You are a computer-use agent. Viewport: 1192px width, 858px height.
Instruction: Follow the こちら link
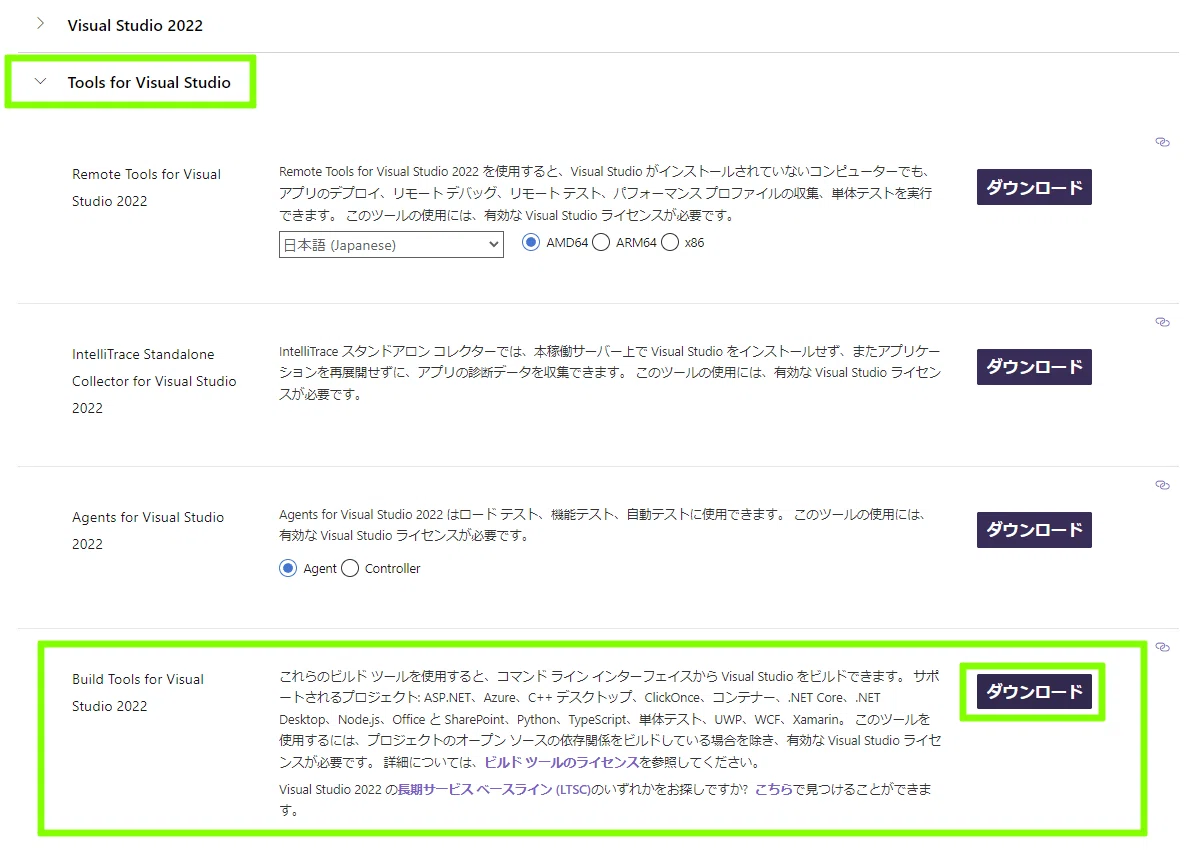[x=774, y=790]
